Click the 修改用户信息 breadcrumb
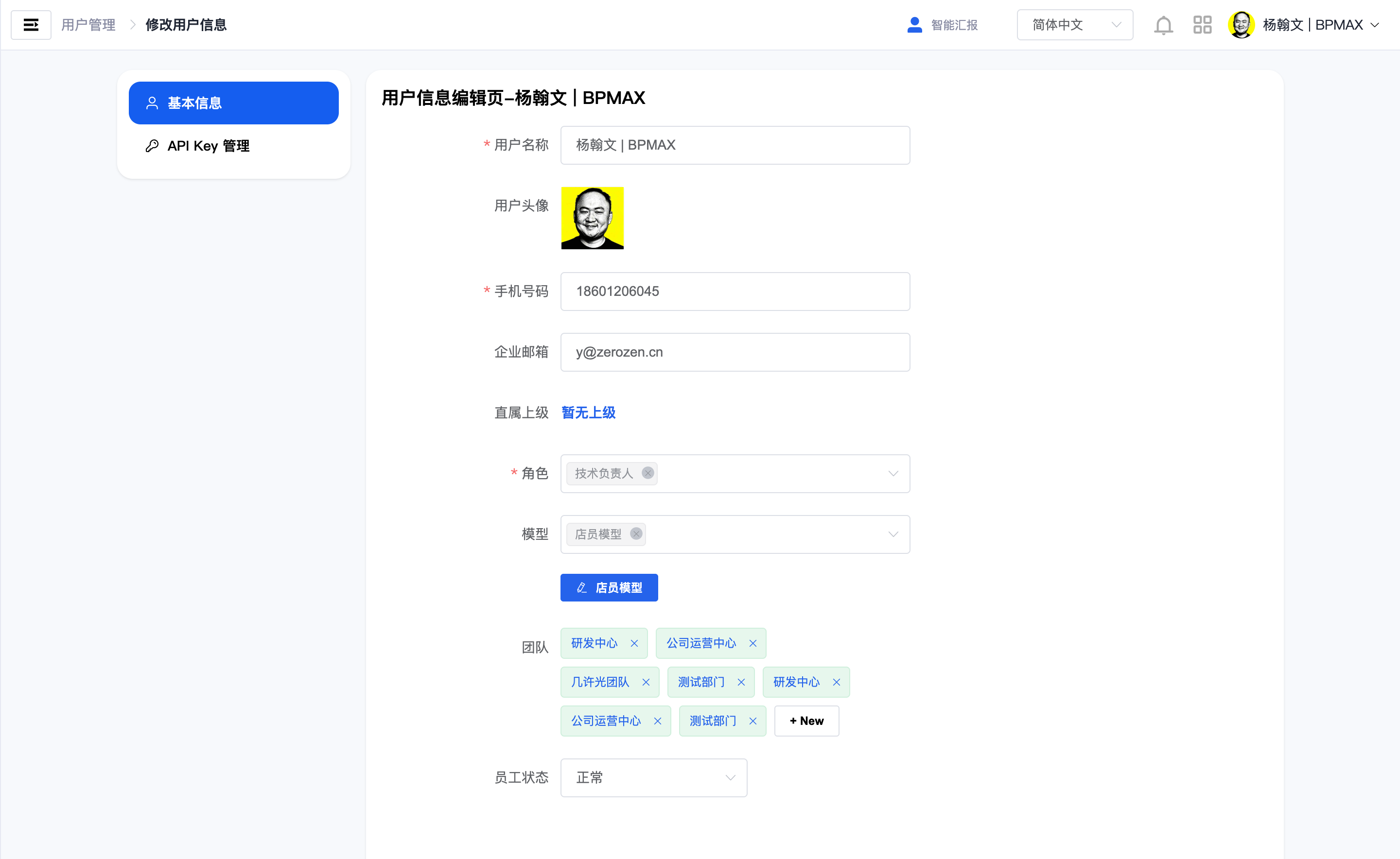 tap(186, 25)
